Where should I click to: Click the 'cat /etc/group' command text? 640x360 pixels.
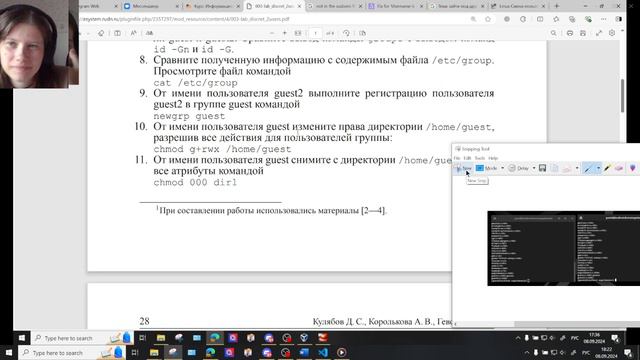point(196,83)
